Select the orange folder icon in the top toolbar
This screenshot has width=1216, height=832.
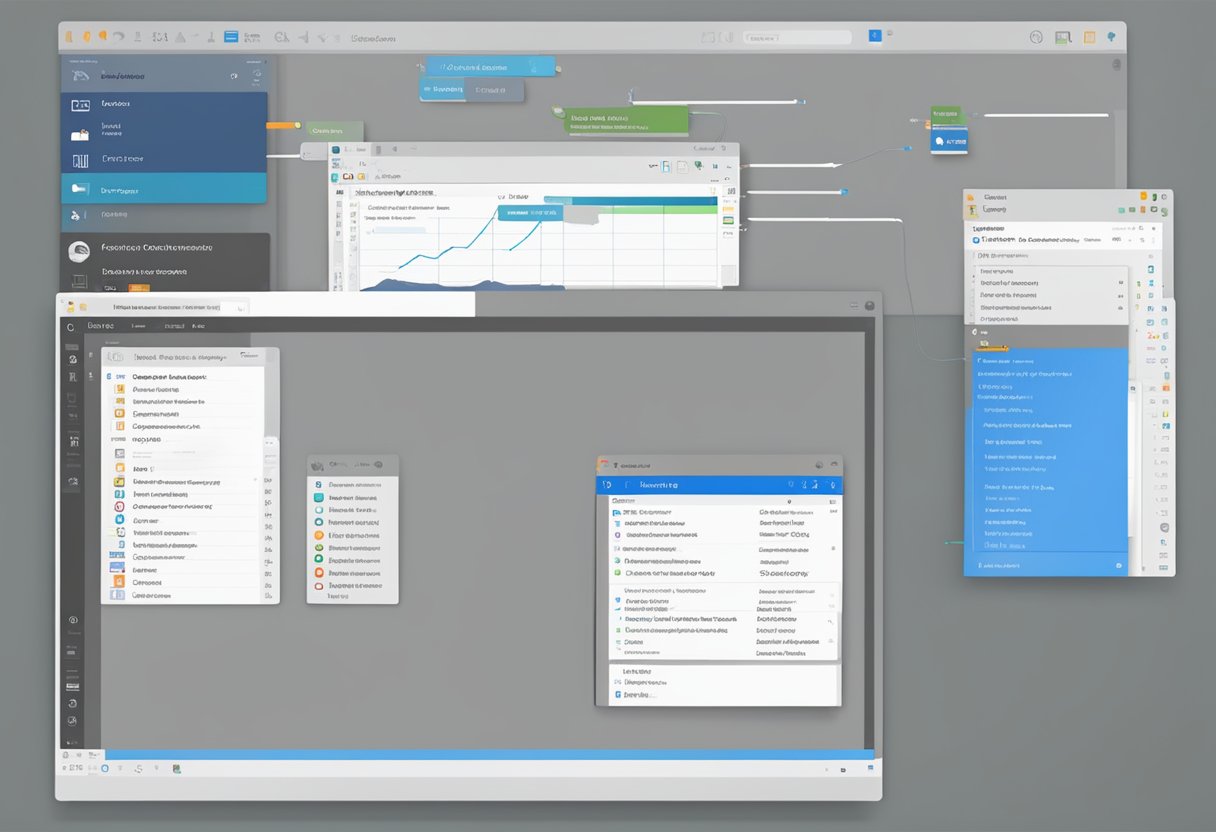pos(87,36)
